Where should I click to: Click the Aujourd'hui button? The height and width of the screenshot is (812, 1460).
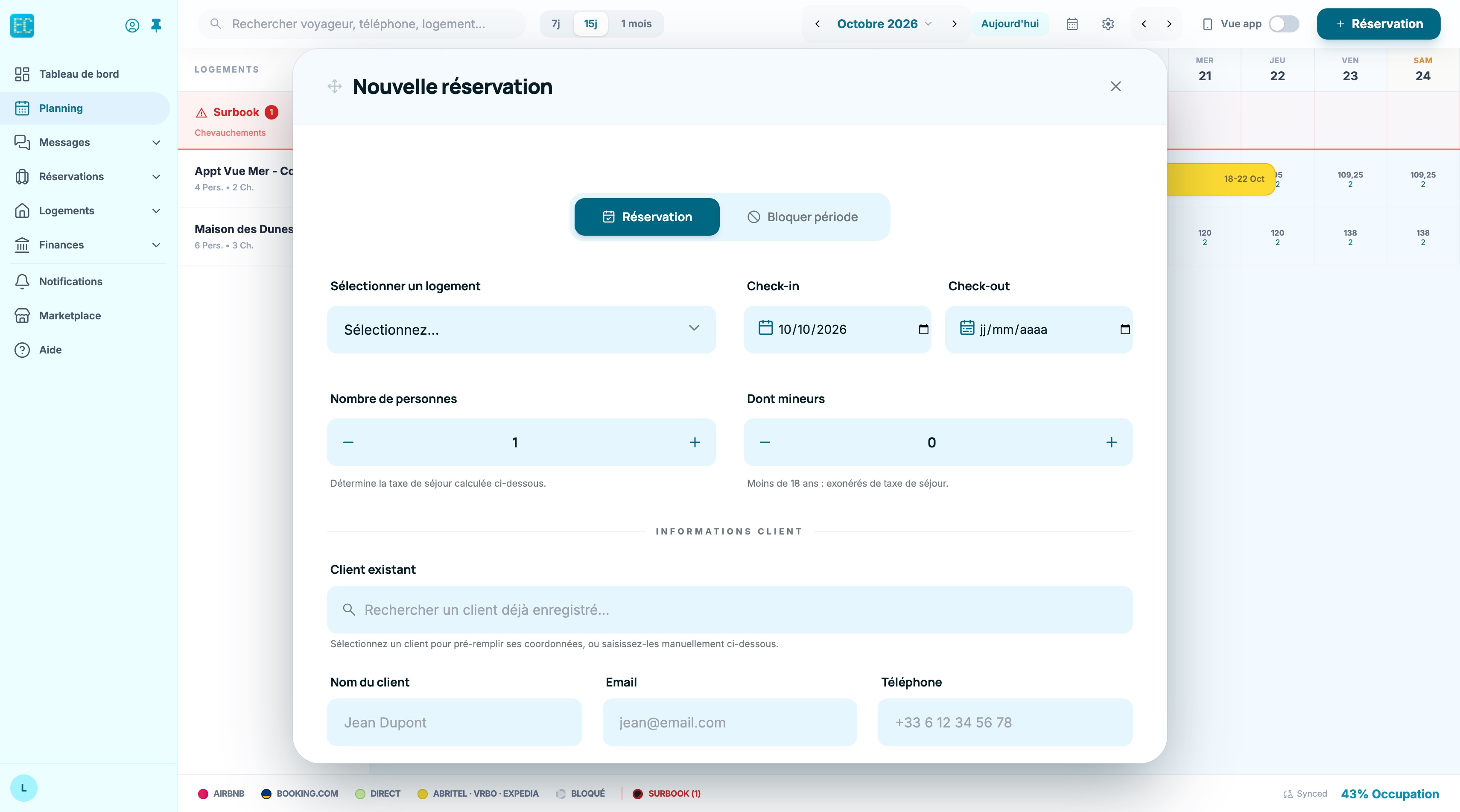[1010, 24]
